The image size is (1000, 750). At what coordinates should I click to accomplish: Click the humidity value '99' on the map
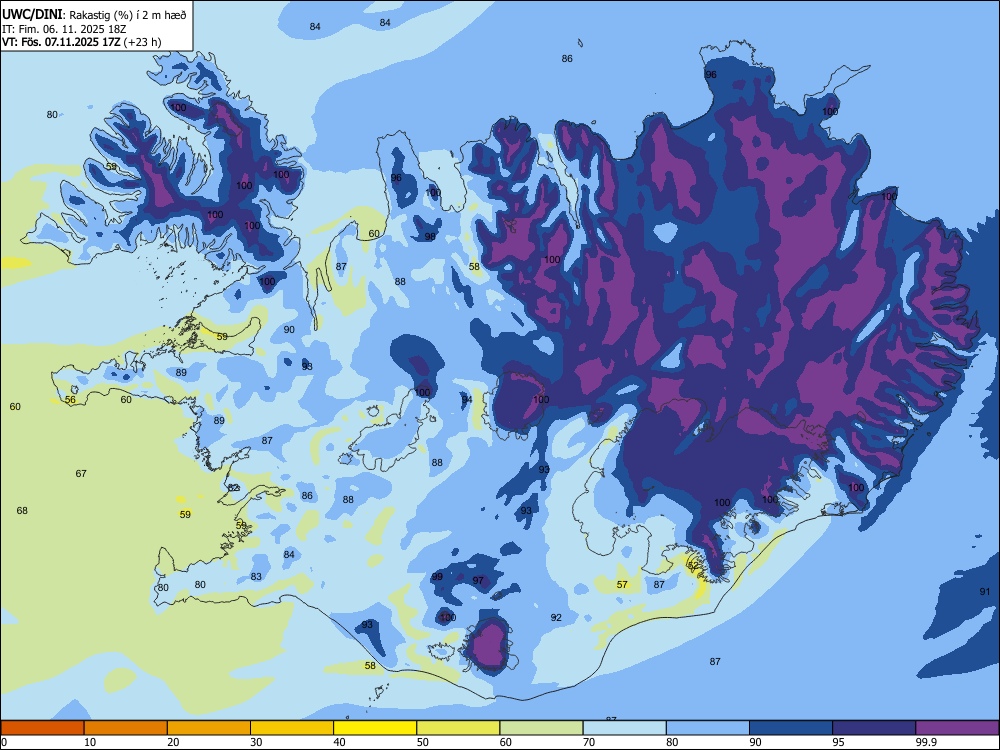(437, 577)
